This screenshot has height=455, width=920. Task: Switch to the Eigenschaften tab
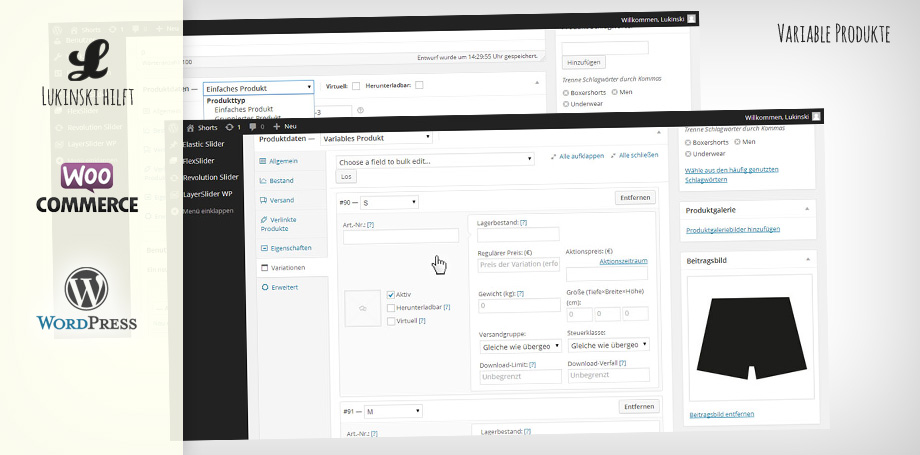point(292,248)
